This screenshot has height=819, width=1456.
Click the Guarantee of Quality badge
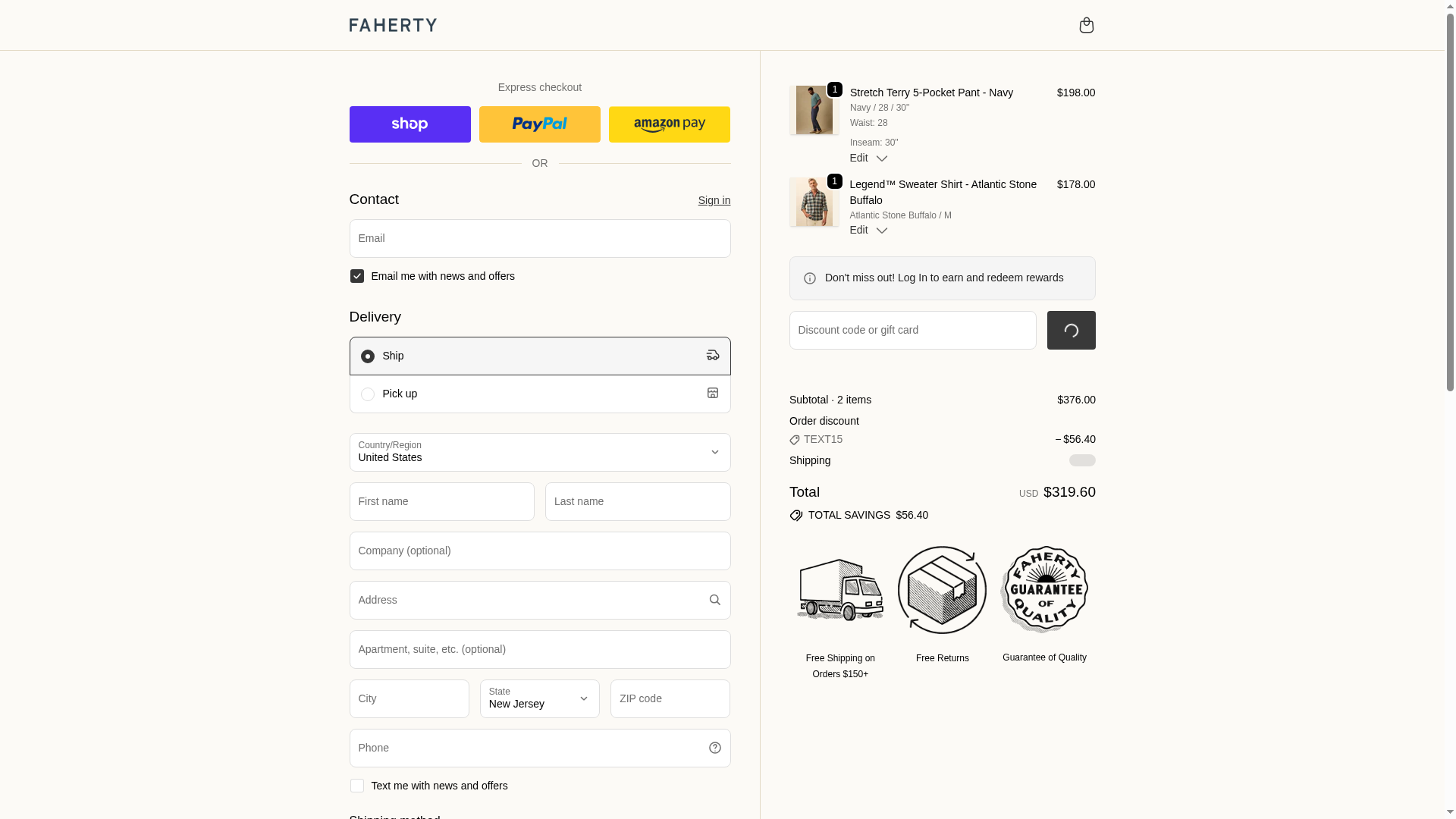pos(1044,590)
